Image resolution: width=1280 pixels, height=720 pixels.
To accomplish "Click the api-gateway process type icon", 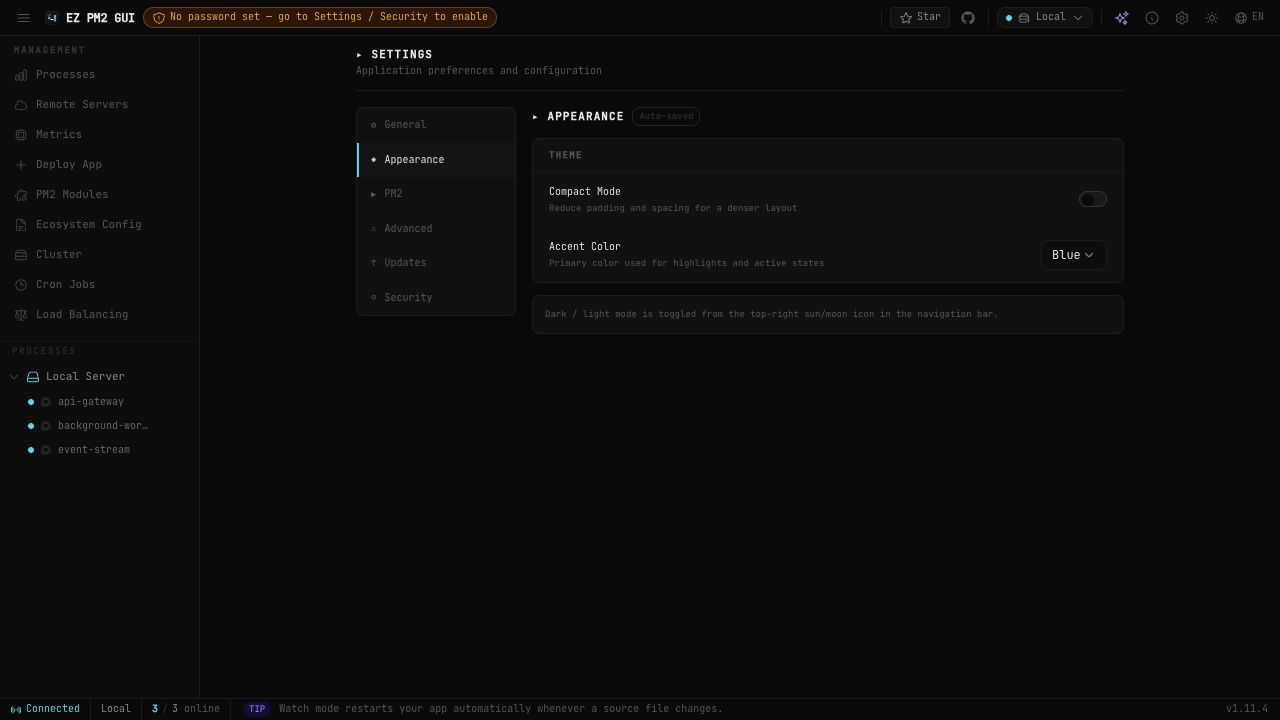I will [x=46, y=402].
